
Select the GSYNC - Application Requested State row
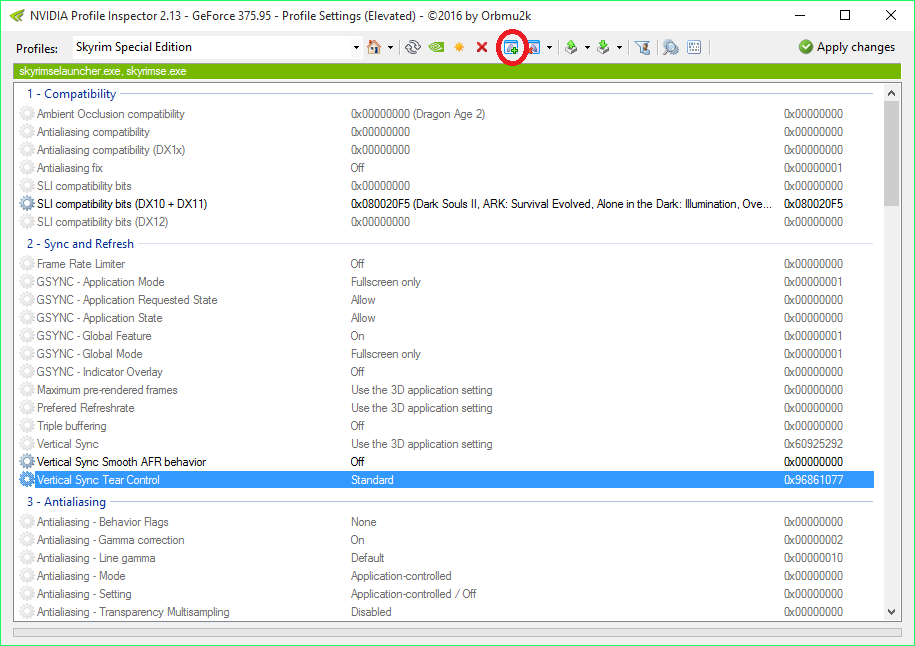[446, 300]
